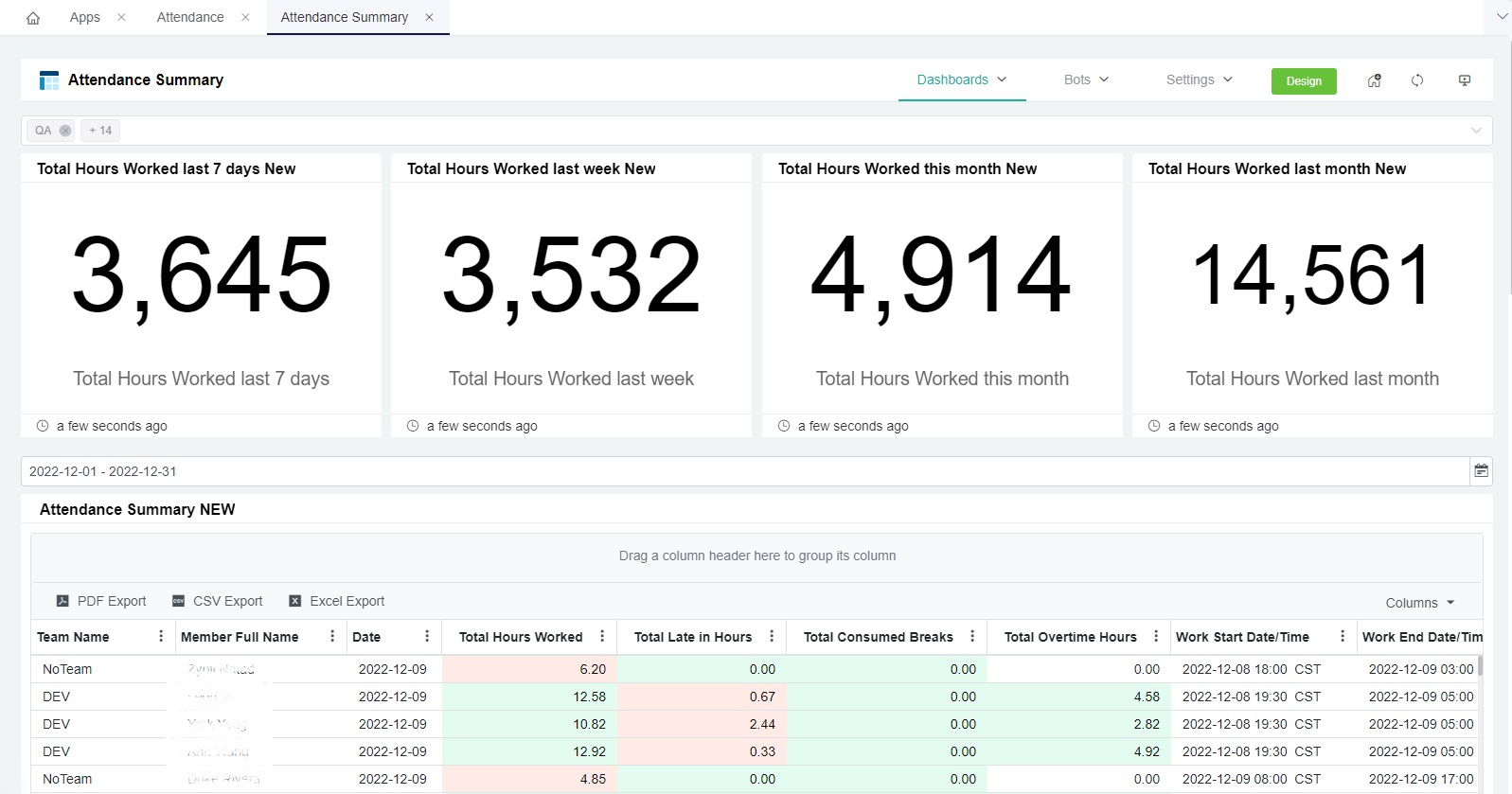Viewport: 1512px width, 794px height.
Task: Export the table with CSV Export
Action: pyautogui.click(x=217, y=601)
